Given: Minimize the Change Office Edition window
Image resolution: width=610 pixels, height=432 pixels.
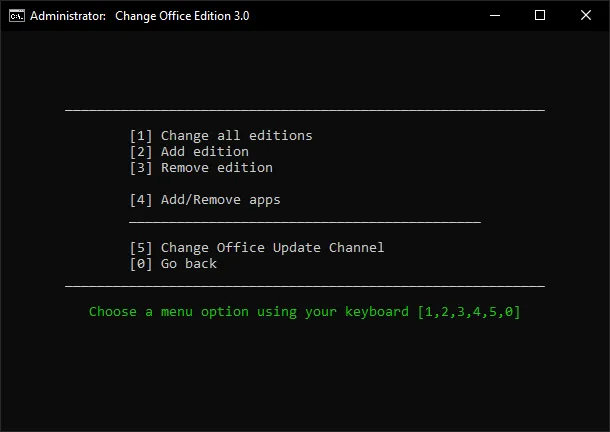Looking at the screenshot, I should pos(494,16).
